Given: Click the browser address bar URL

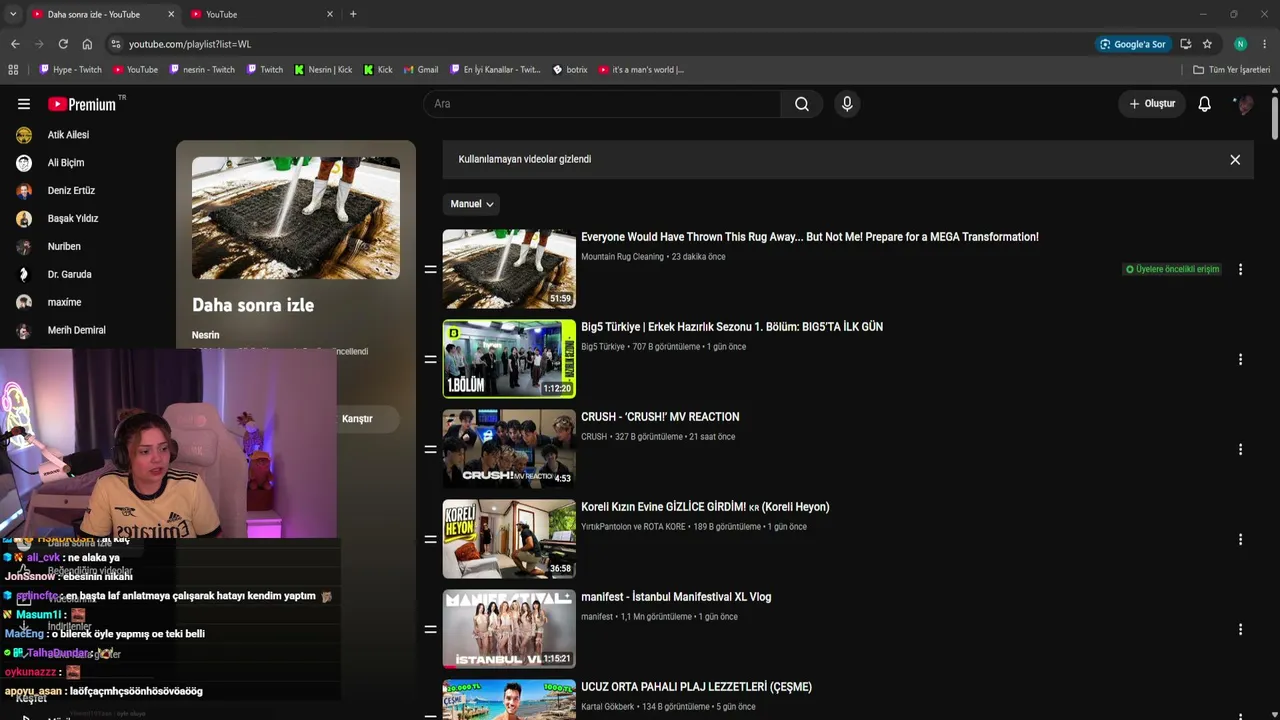Looking at the screenshot, I should click(190, 44).
